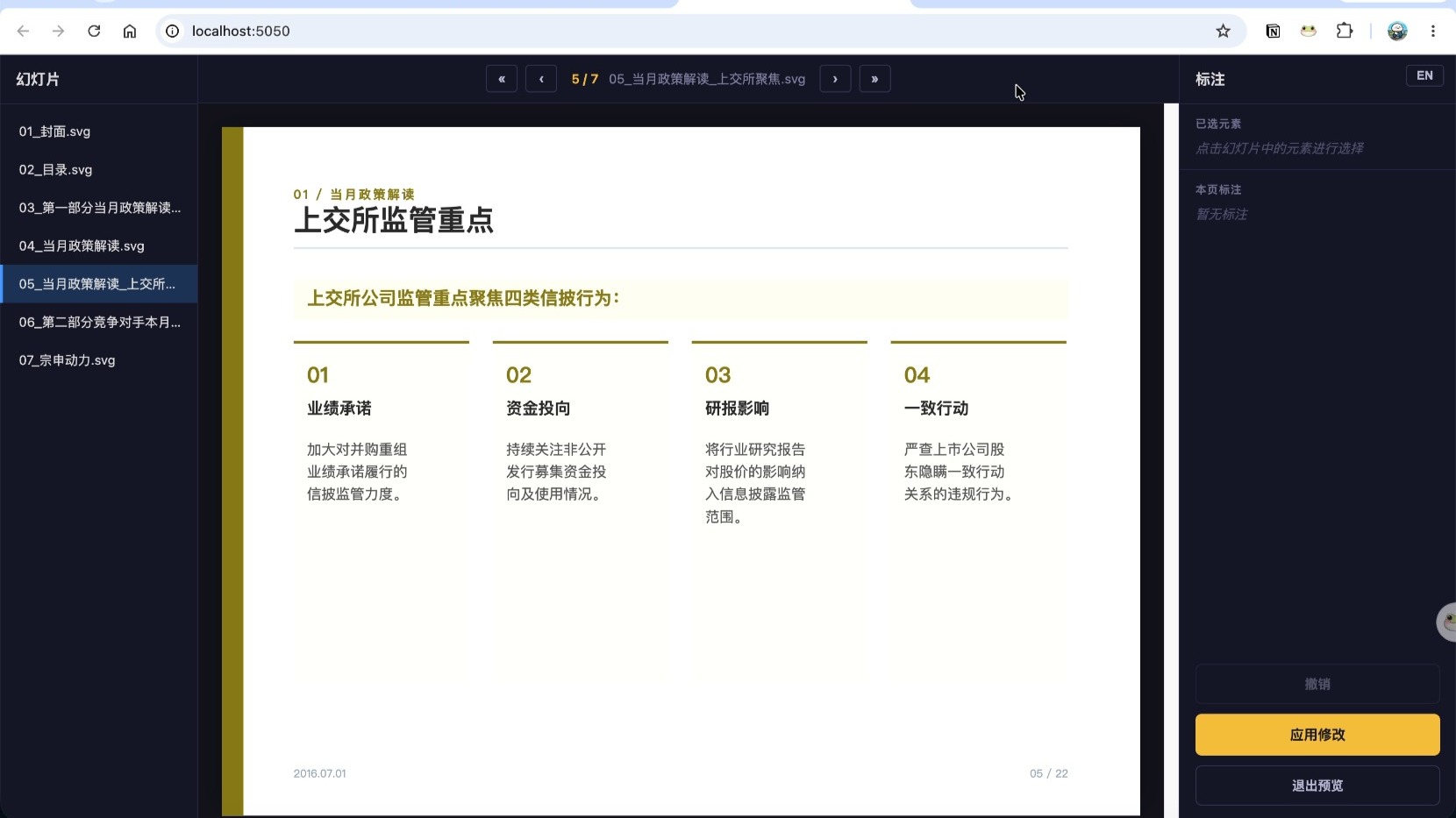Select the 将行业研究报告 paragraph
This screenshot has width=1456, height=818.
pyautogui.click(x=755, y=483)
